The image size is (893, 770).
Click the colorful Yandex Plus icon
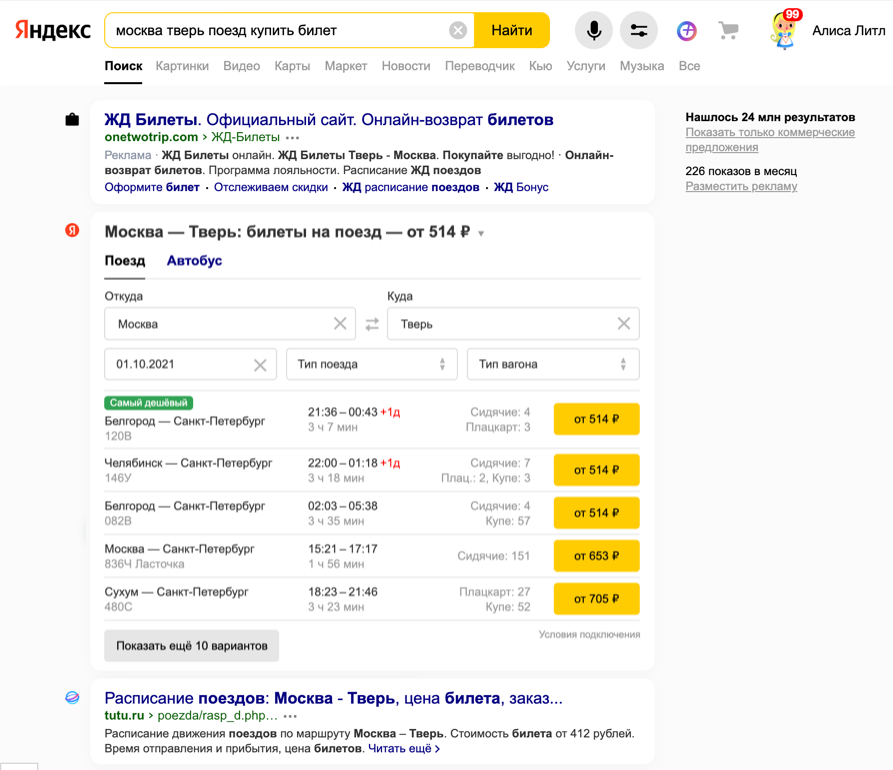686,31
